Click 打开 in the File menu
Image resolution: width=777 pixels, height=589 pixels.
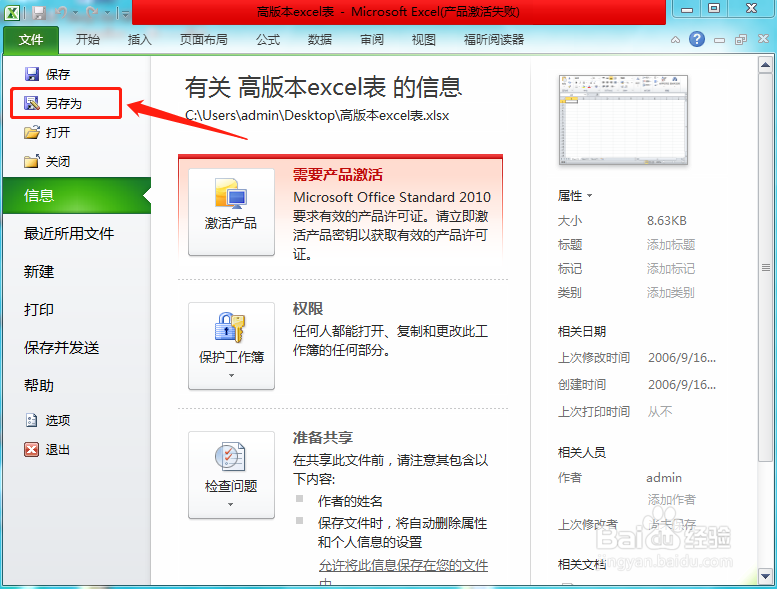click(x=47, y=132)
